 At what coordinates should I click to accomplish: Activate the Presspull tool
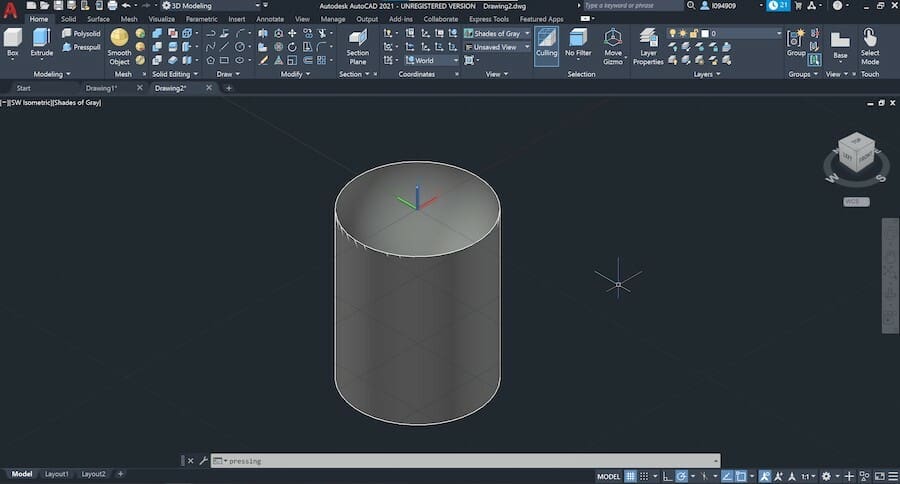tap(80, 47)
